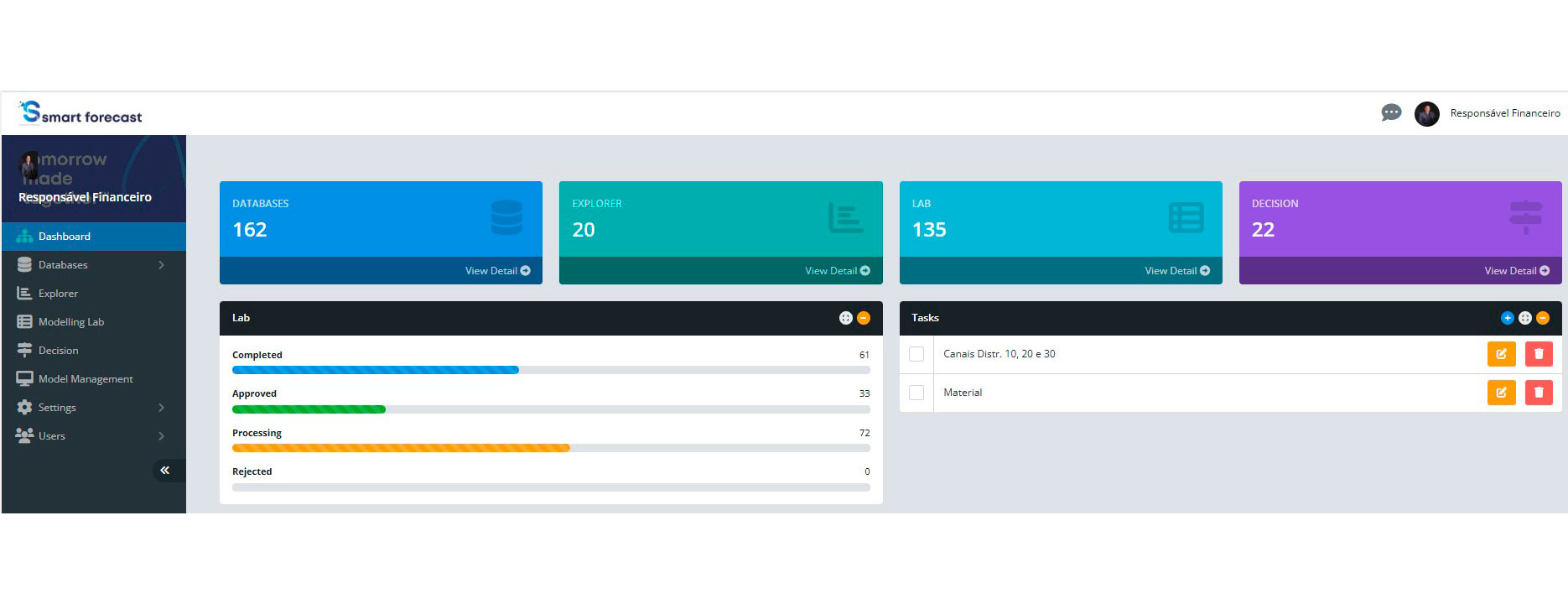Click View Detail on the Databases card
This screenshot has width=1568, height=604.
(497, 271)
